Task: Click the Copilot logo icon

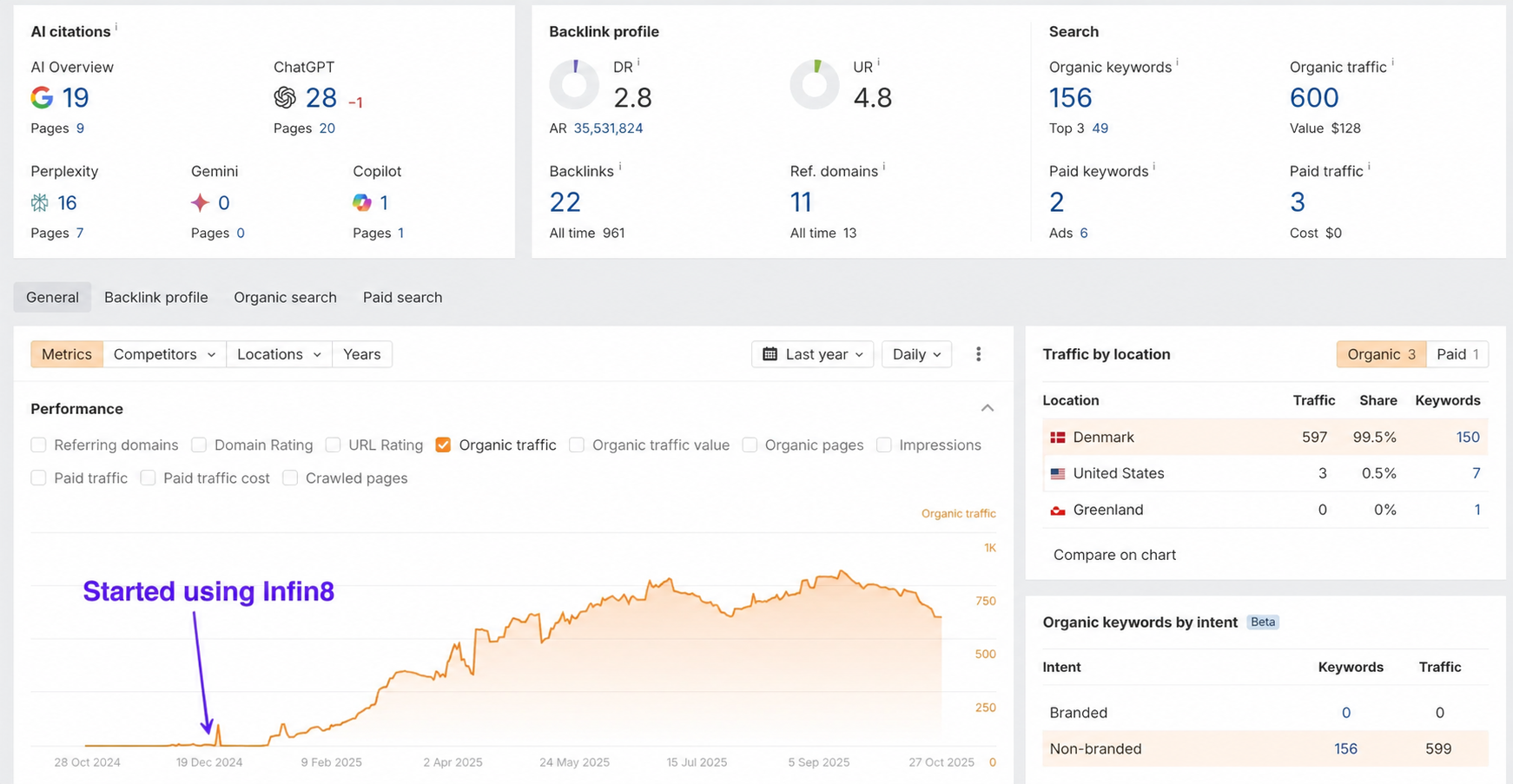Action: click(x=362, y=202)
